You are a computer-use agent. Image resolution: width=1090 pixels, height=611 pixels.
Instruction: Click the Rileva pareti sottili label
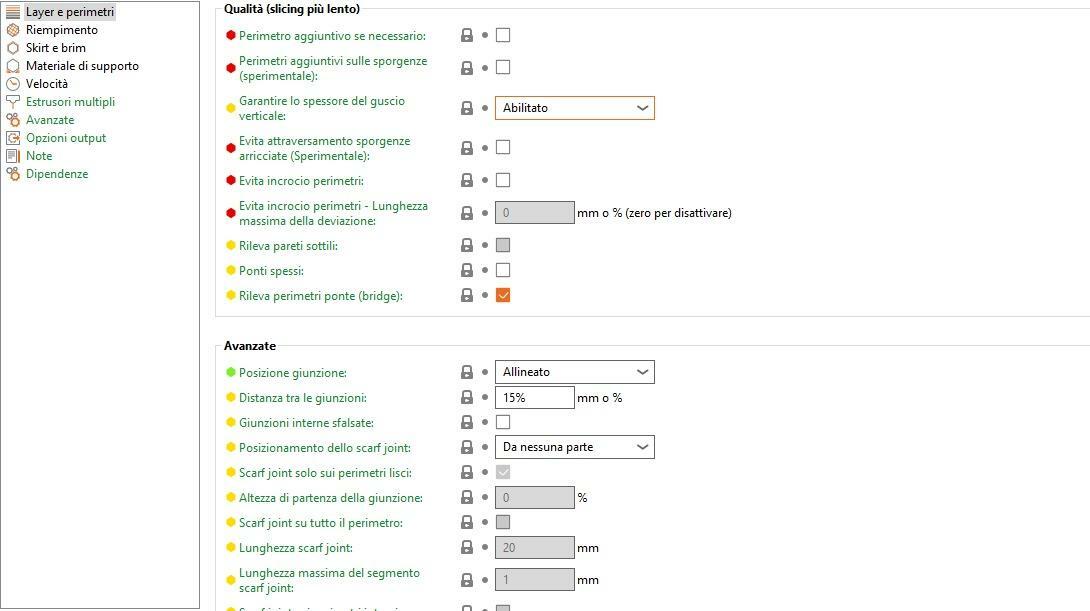coord(288,245)
